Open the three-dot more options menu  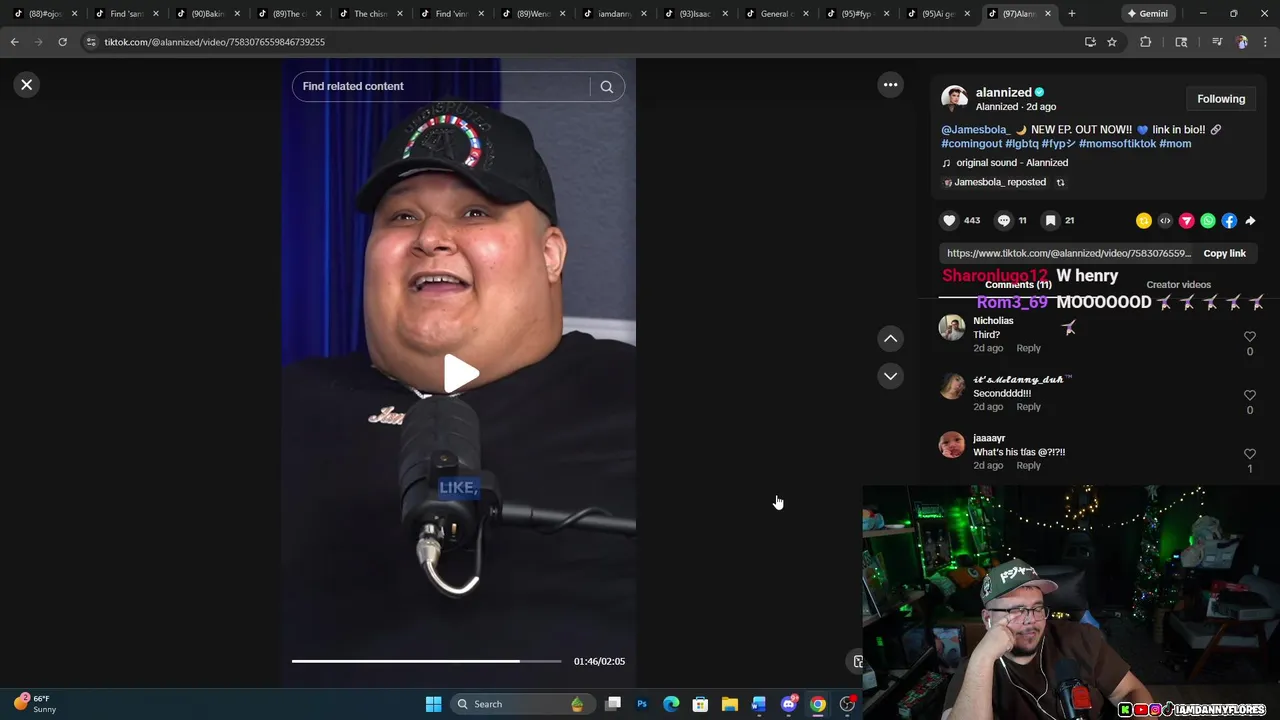pos(890,85)
